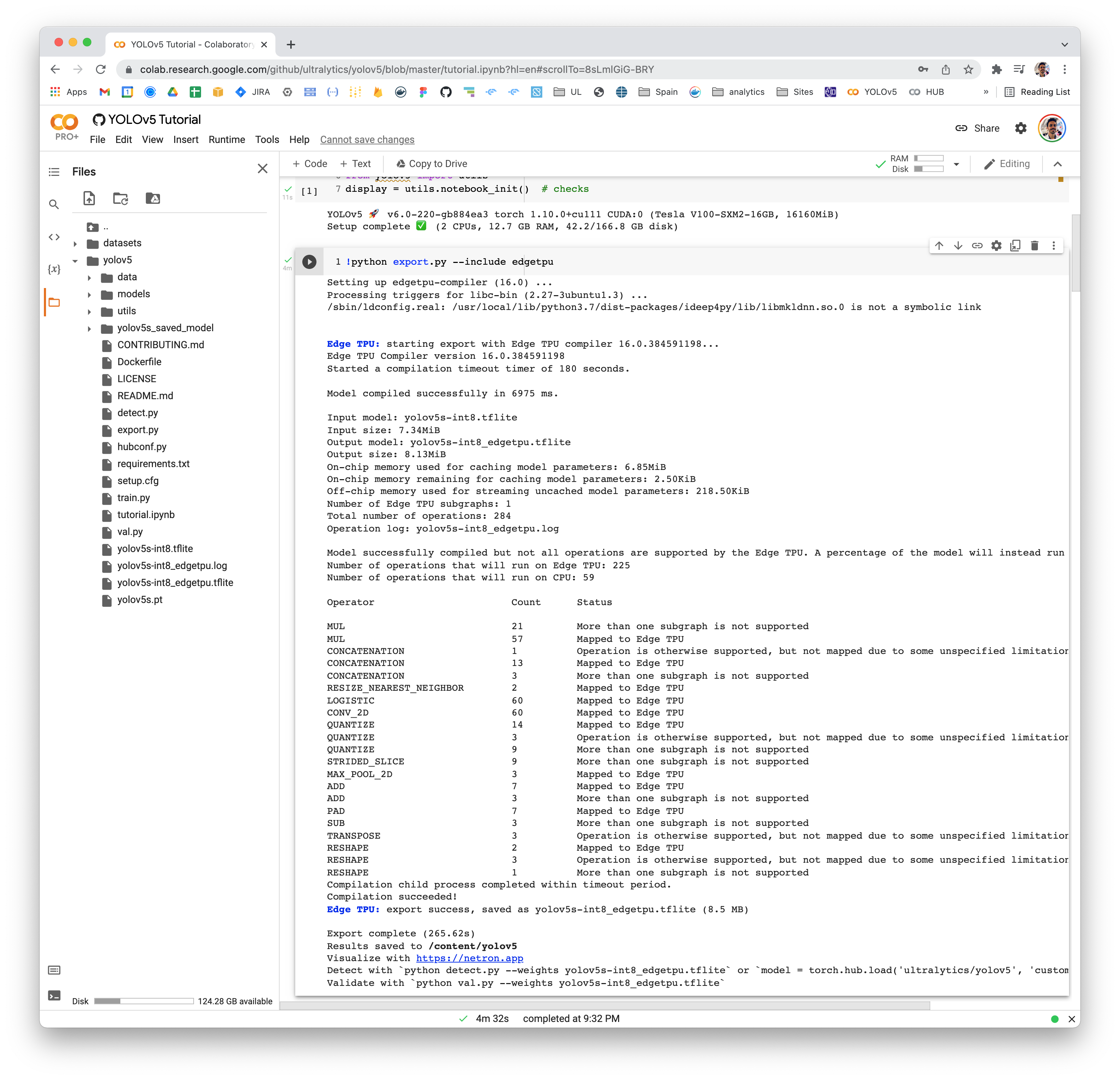Upload a file to session storage
Screen dimensions: 1120x1080
click(x=88, y=198)
